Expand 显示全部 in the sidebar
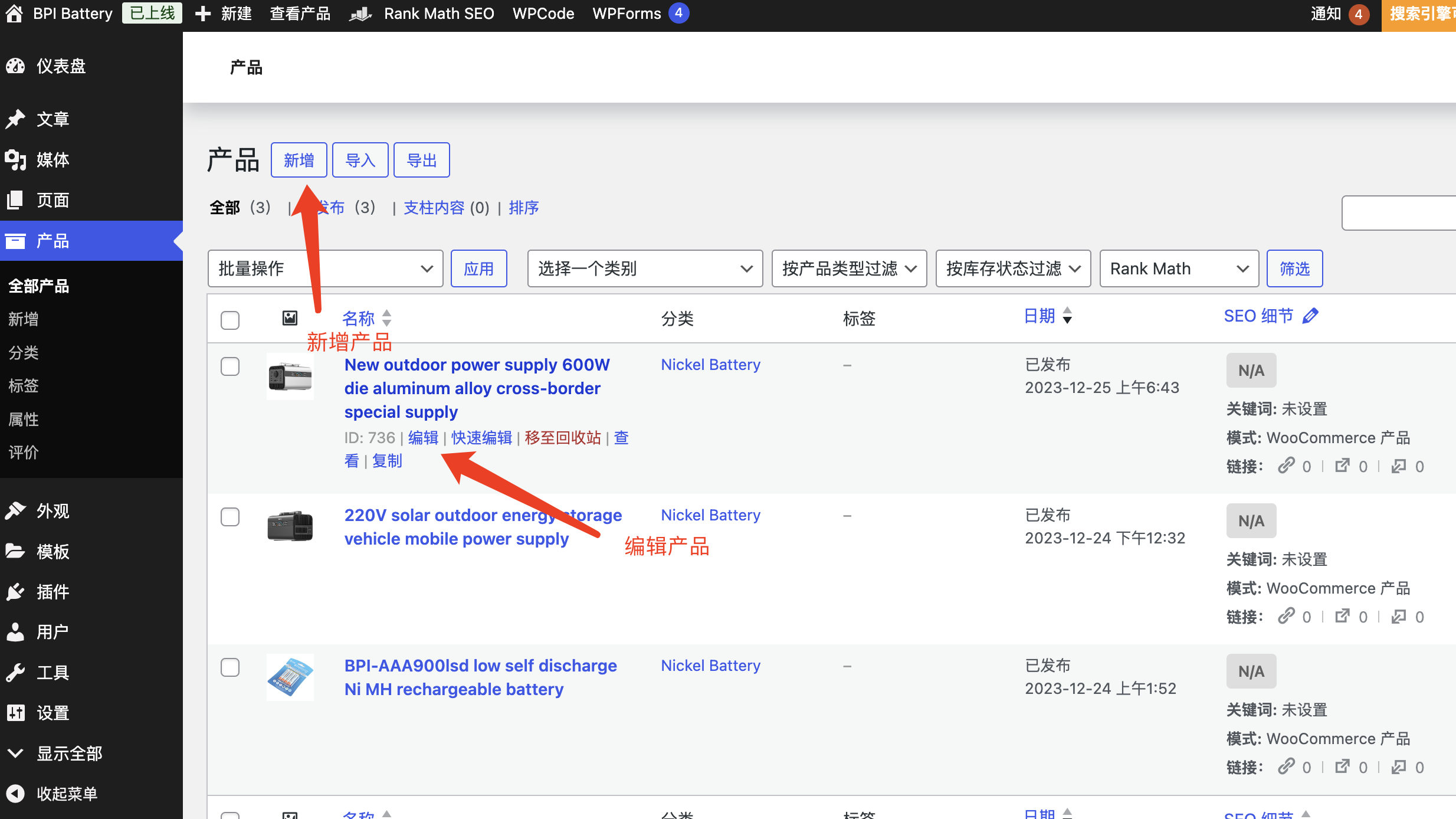The width and height of the screenshot is (1456, 819). pyautogui.click(x=69, y=754)
